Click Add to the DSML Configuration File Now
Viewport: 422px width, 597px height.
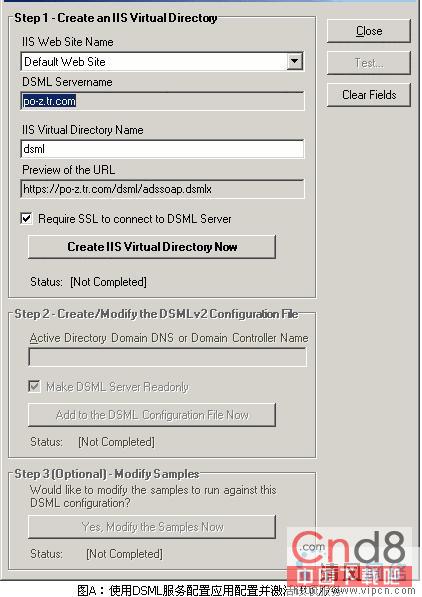[x=152, y=415]
